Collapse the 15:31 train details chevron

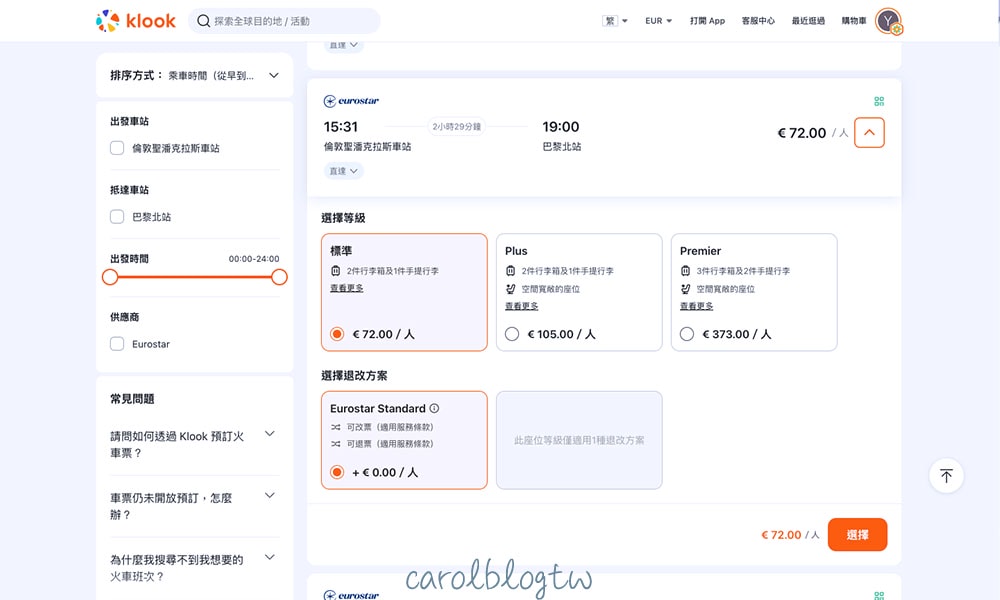[x=869, y=133]
